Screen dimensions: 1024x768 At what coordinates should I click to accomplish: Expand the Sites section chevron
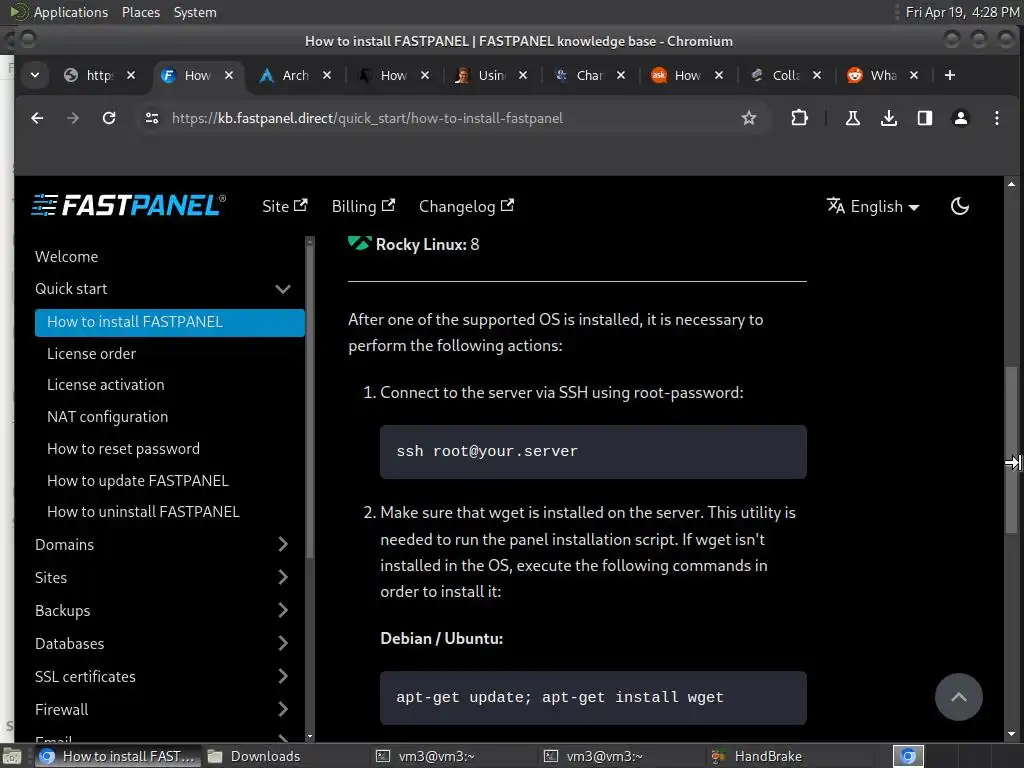click(x=283, y=577)
